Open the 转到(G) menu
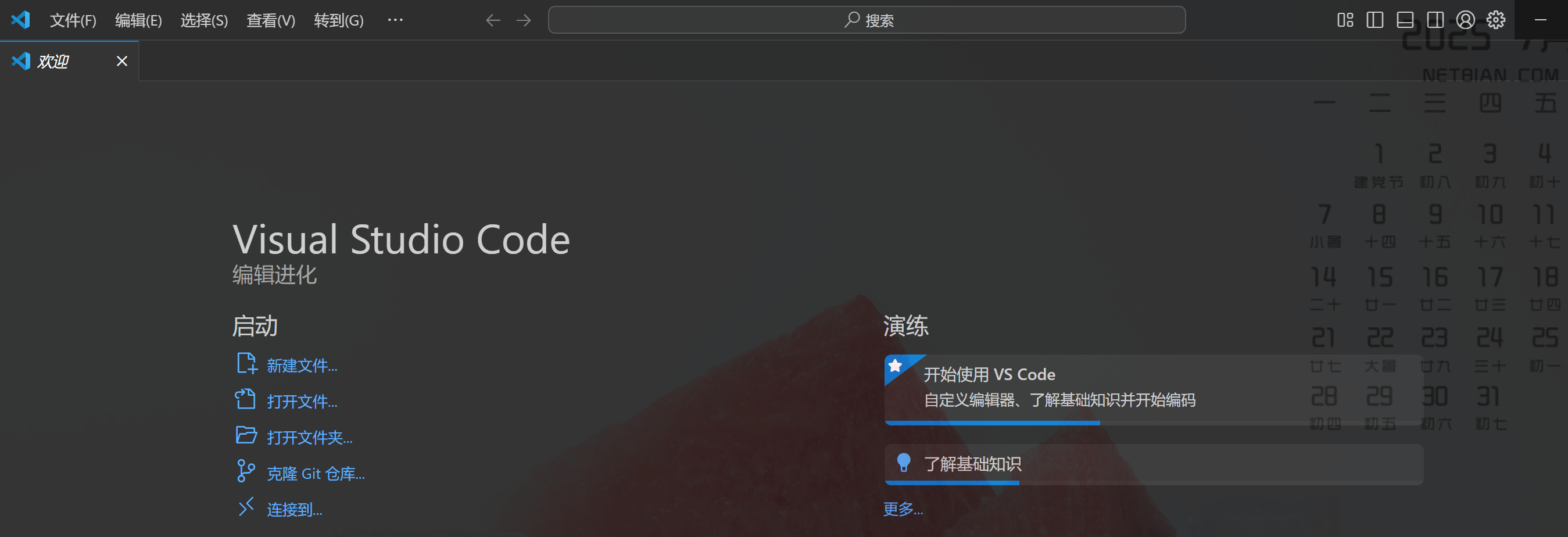1568x537 pixels. [x=338, y=21]
